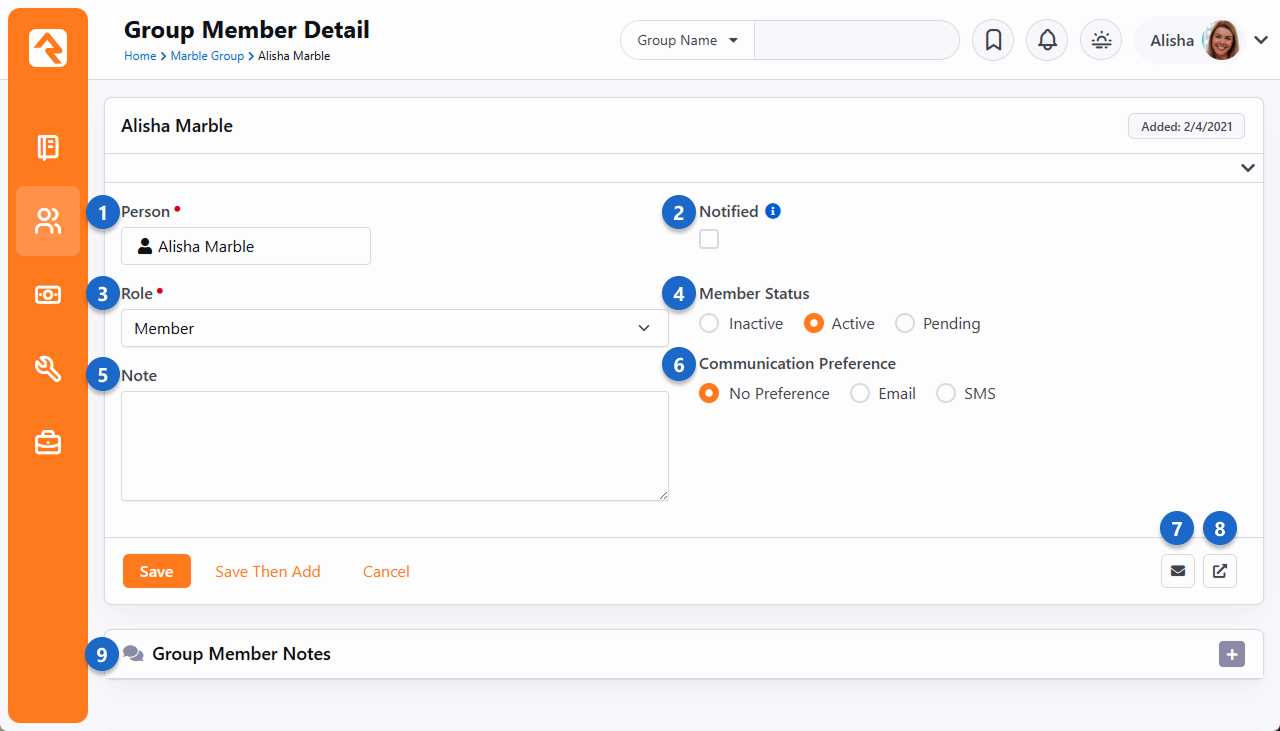Expand the chevron below the Added date
This screenshot has width=1280, height=731.
(x=1247, y=168)
